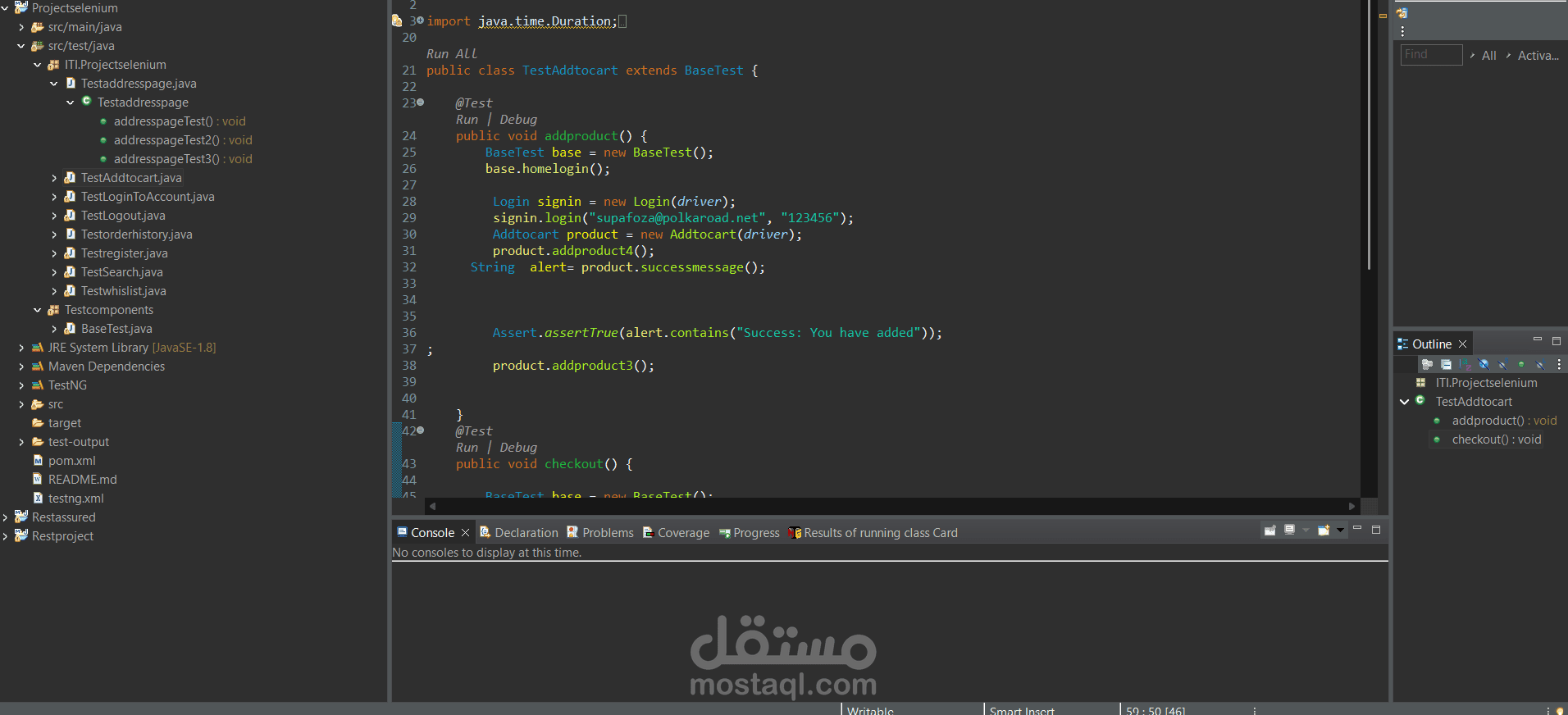1568x715 pixels.
Task: Toggle Hide Fields in Outline
Action: point(1484,364)
